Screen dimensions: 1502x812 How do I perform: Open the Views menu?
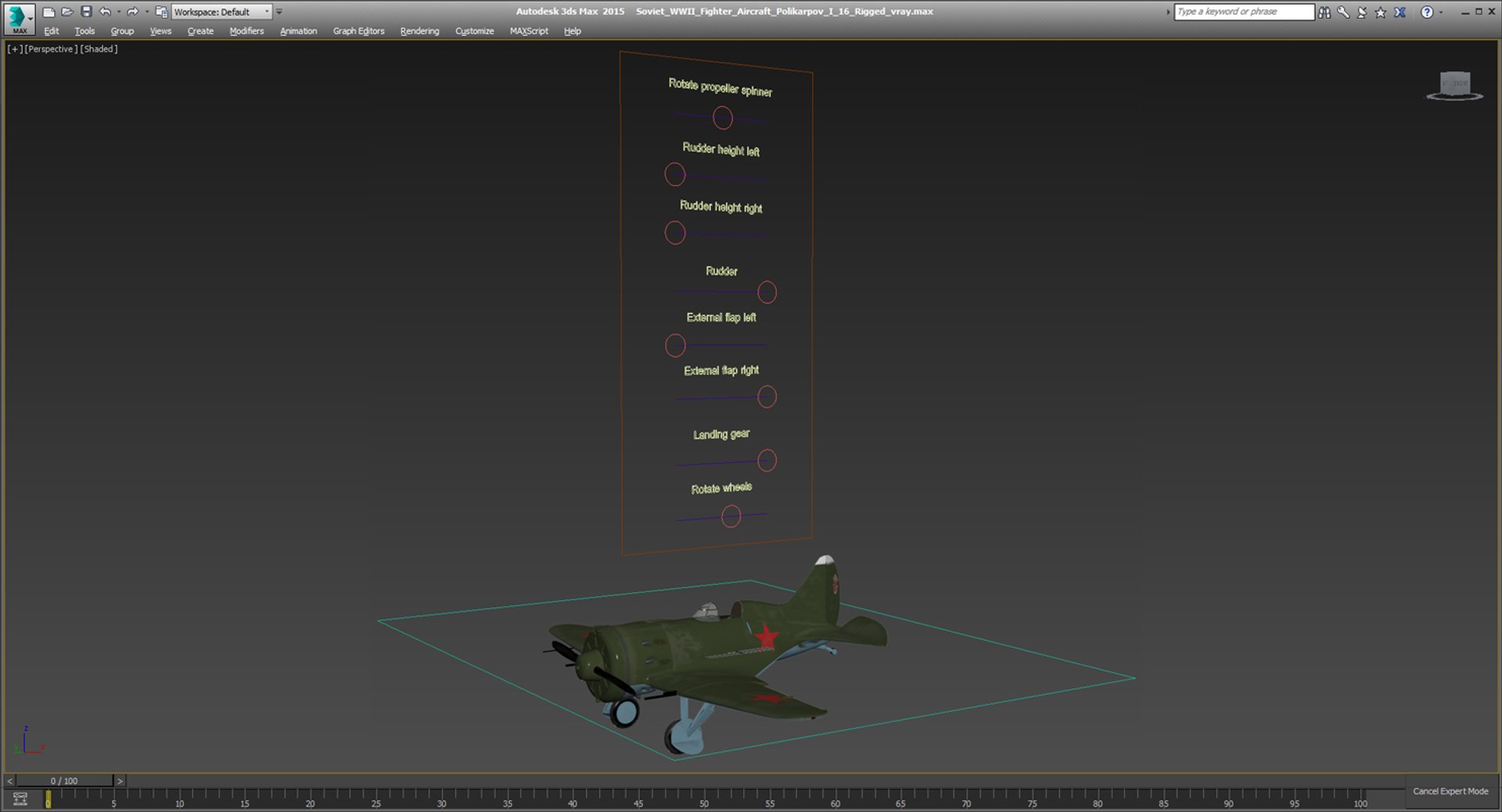160,31
